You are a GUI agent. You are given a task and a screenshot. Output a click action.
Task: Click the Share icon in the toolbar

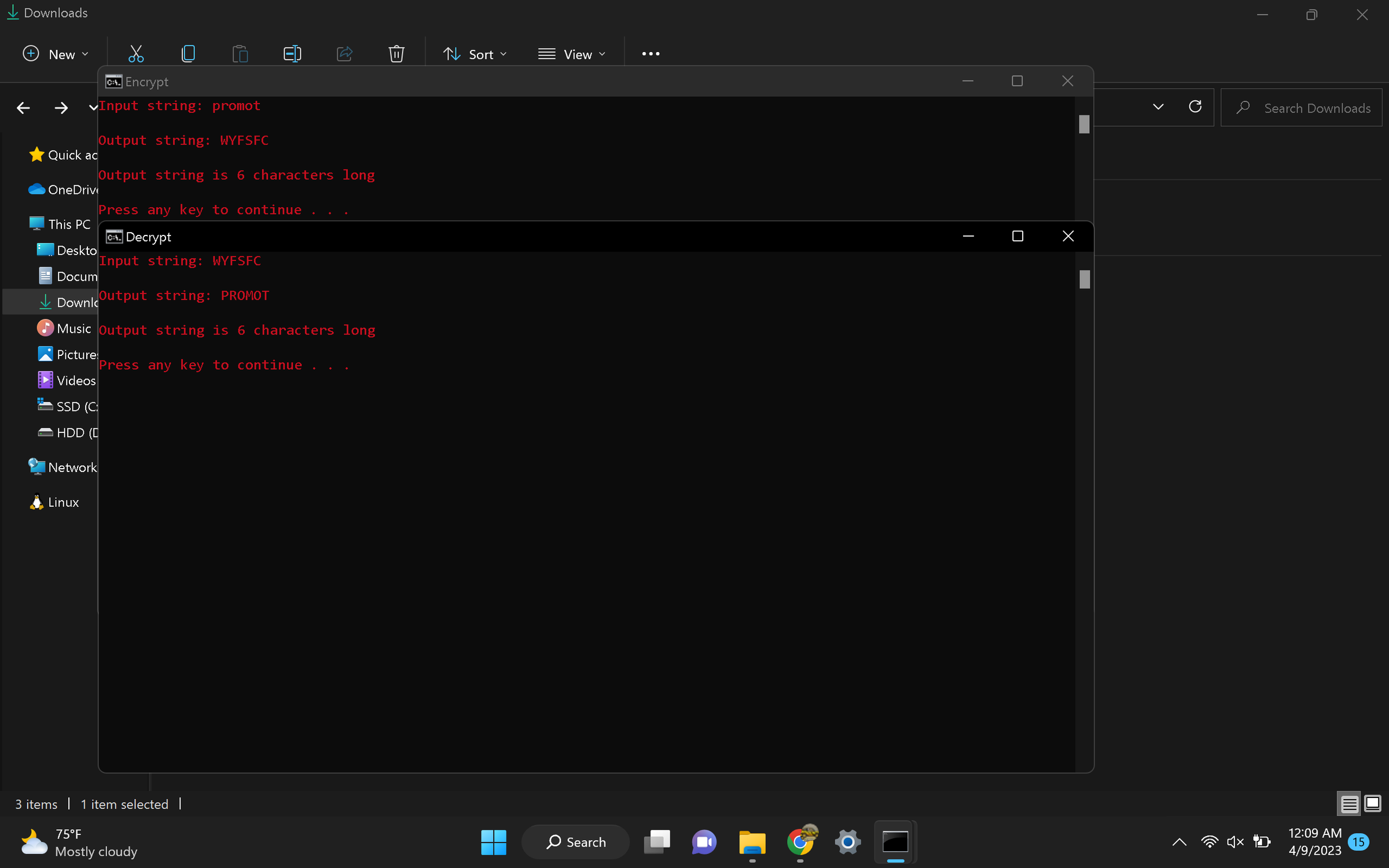pos(344,53)
